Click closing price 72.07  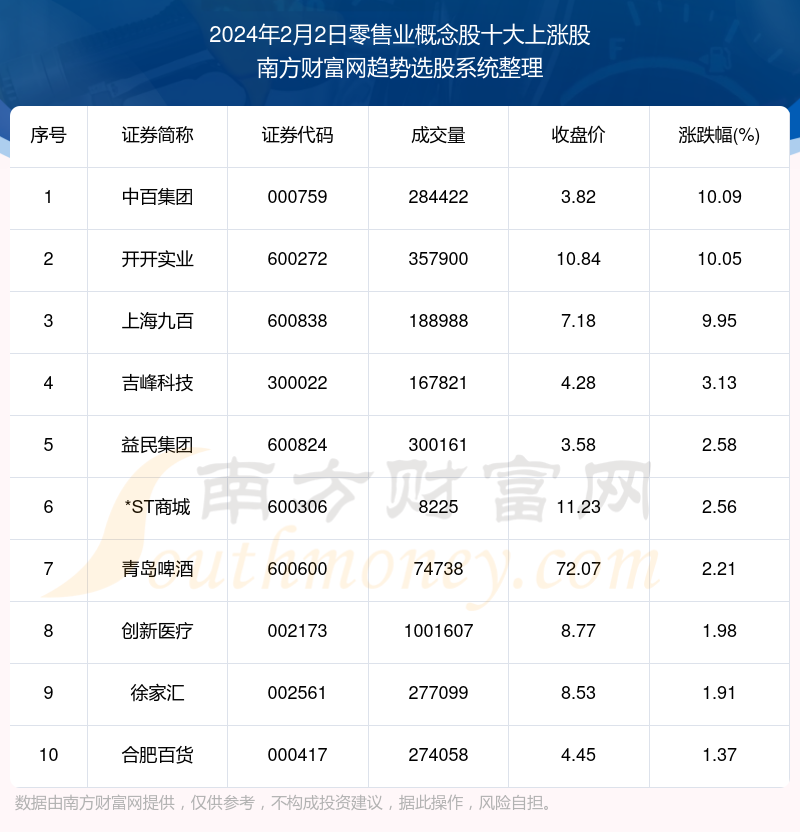point(578,569)
